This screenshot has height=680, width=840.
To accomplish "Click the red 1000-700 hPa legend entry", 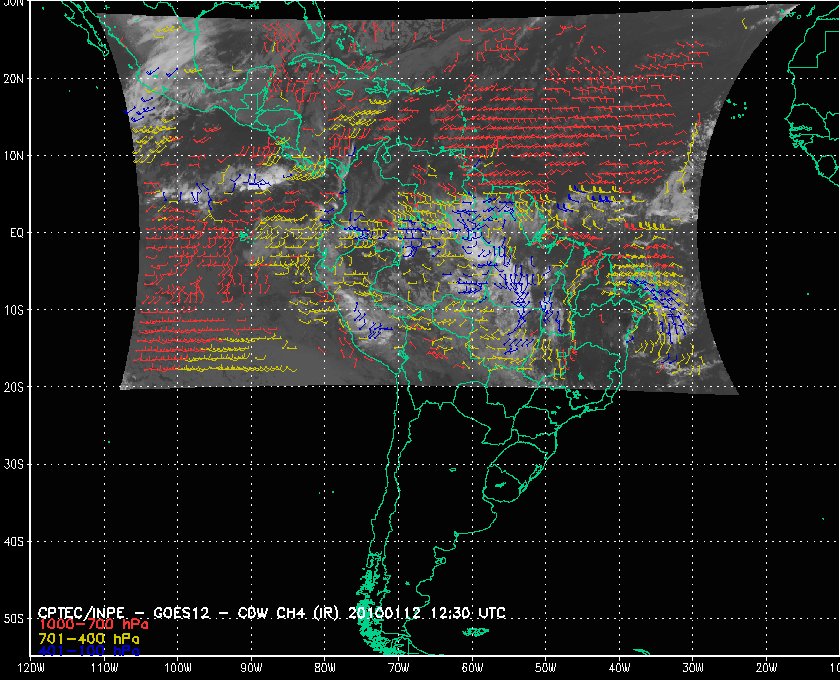I will click(87, 624).
